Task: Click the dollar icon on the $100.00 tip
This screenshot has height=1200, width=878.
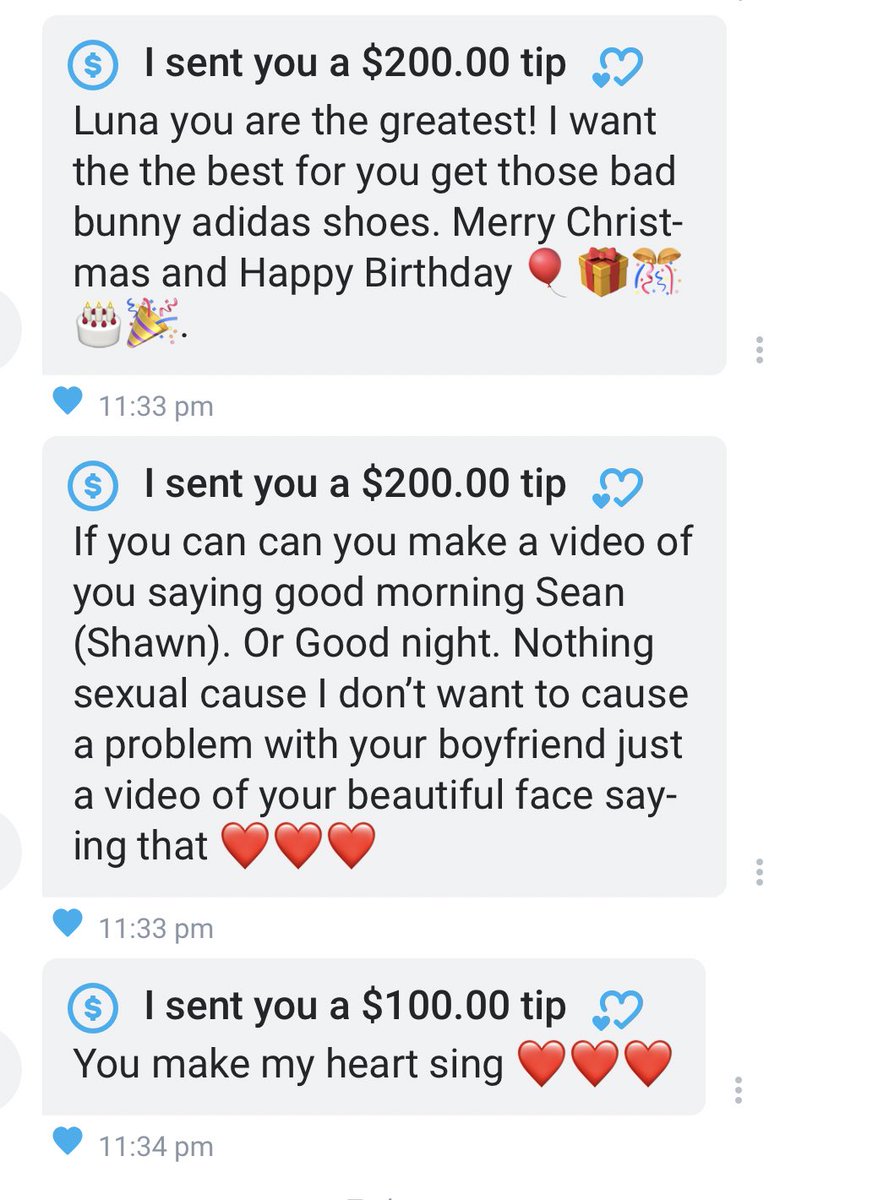Action: 93,1008
